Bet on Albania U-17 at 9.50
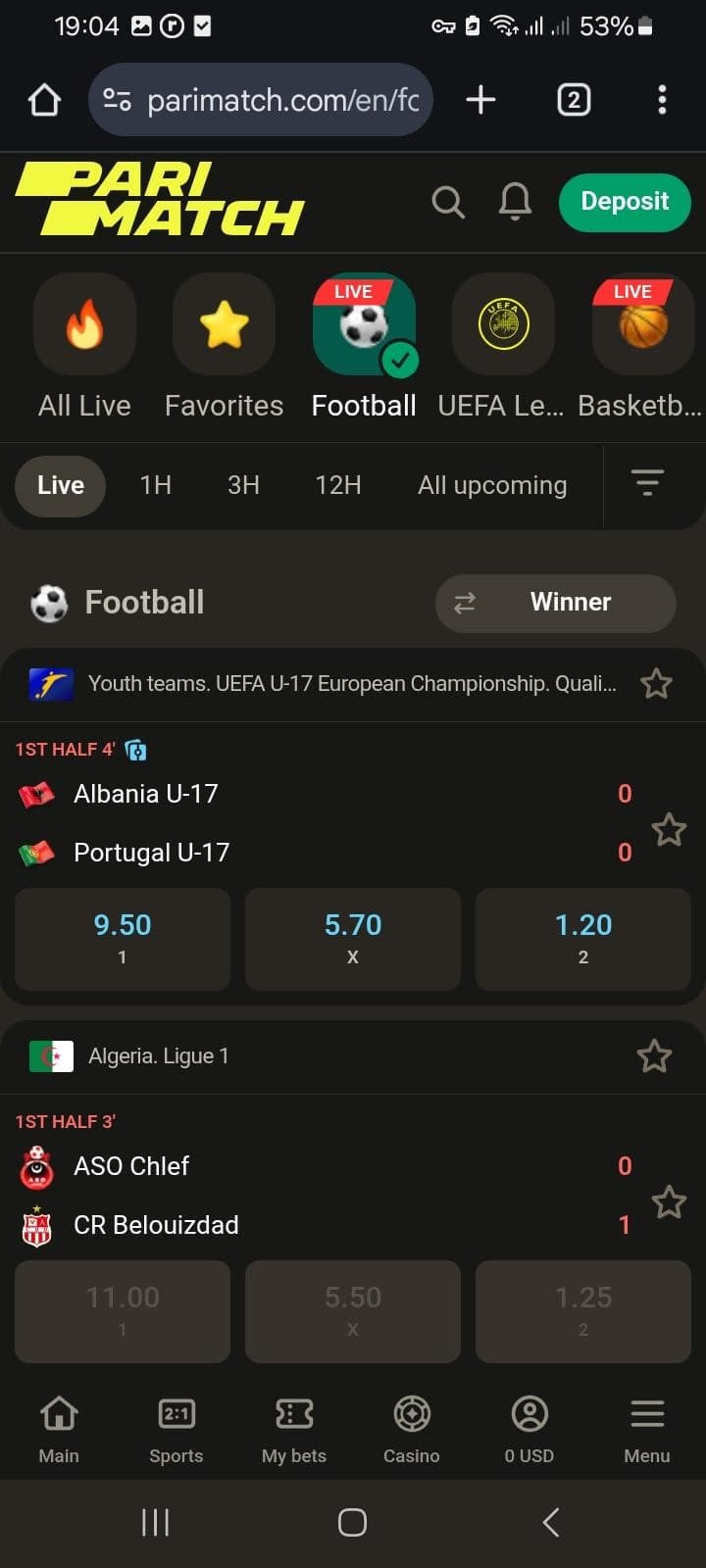Viewport: 706px width, 1568px height. pos(123,938)
